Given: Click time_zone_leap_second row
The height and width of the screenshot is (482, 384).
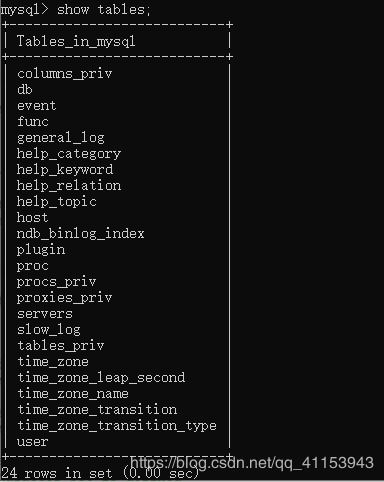Looking at the screenshot, I should point(101,378).
